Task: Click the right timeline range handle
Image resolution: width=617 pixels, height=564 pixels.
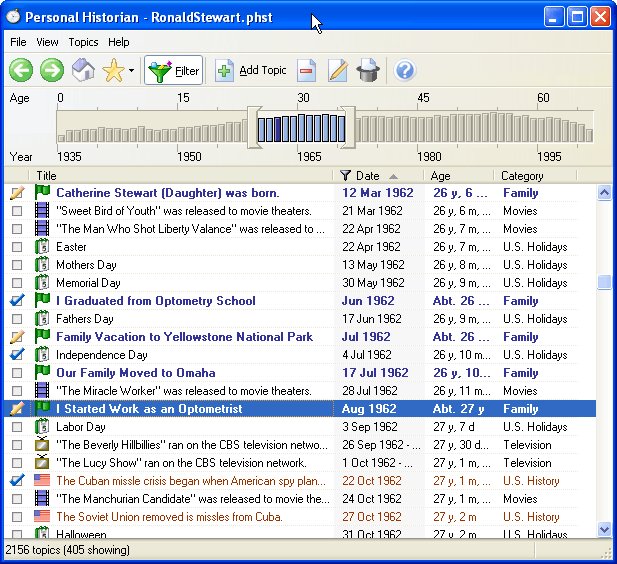Action: [348, 127]
